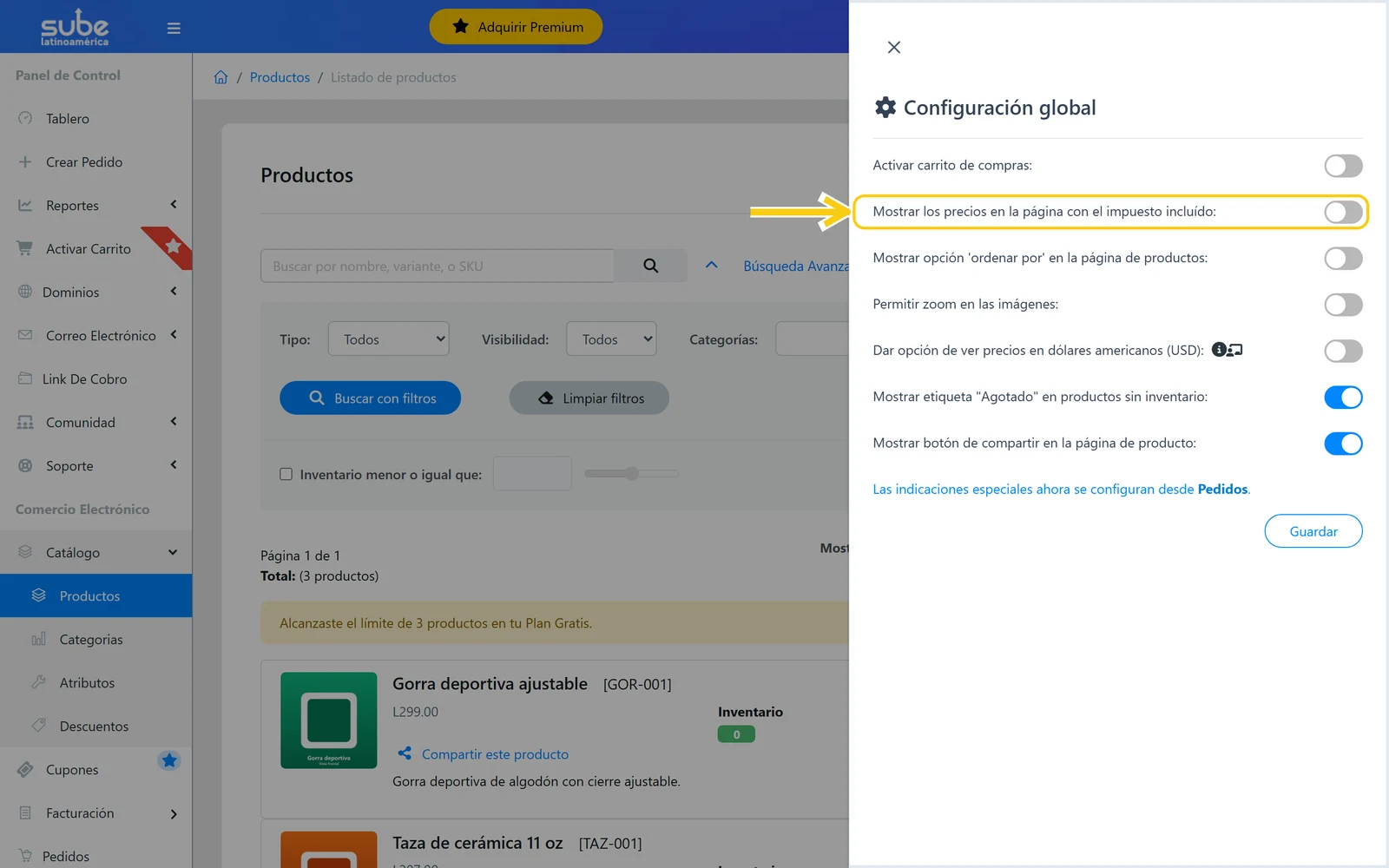The image size is (1389, 868).
Task: Open the Sube Latinoamérica logo
Action: (75, 28)
